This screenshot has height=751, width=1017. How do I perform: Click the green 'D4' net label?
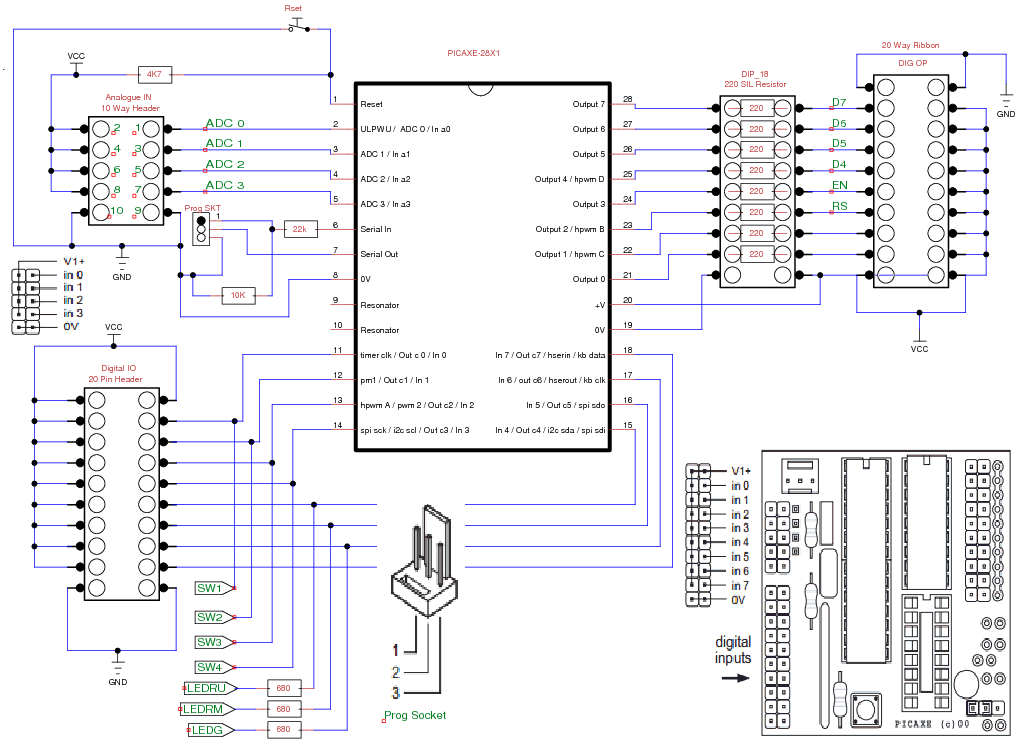tap(839, 164)
